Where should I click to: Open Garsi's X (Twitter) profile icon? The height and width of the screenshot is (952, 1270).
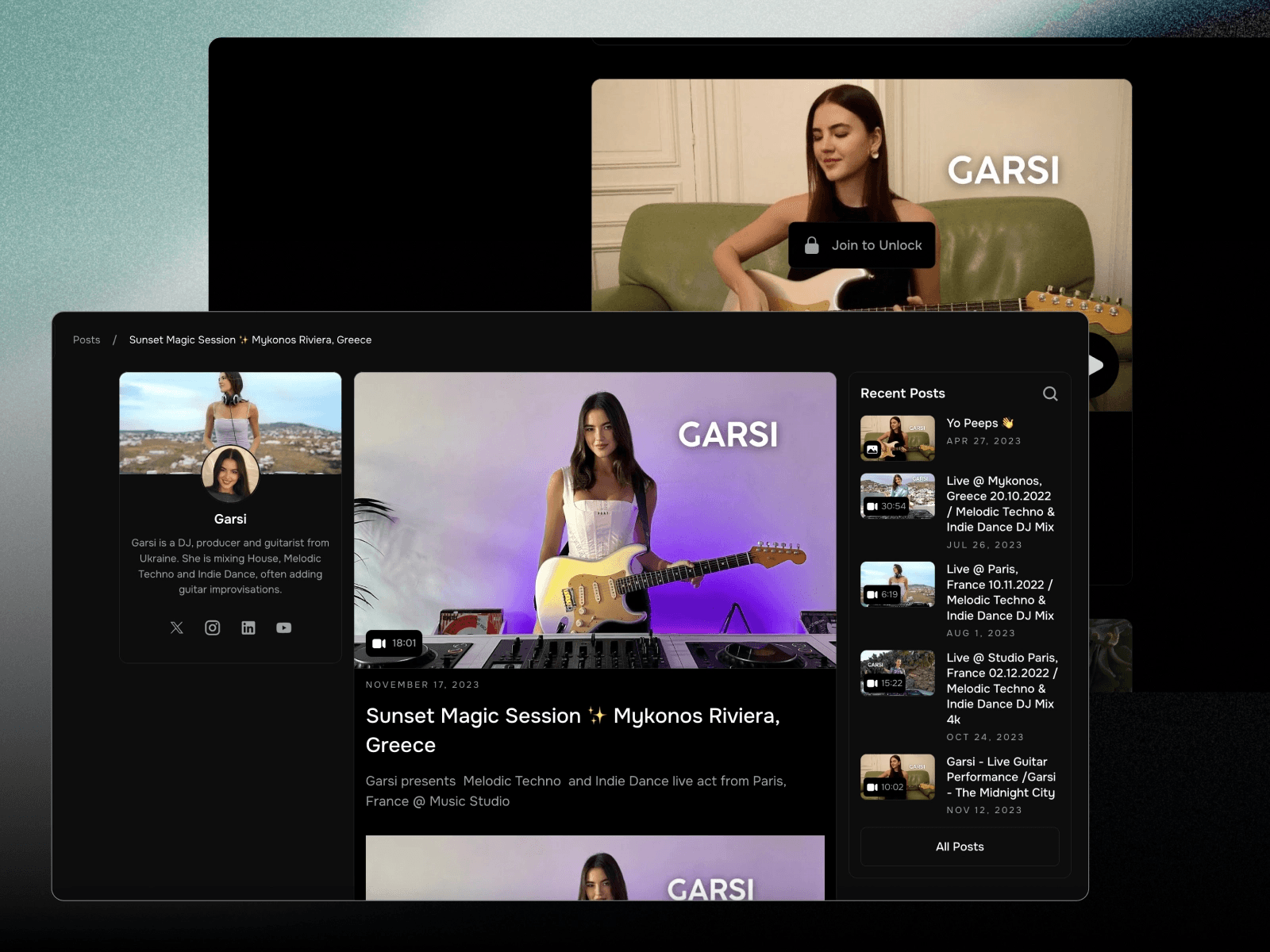coord(176,628)
